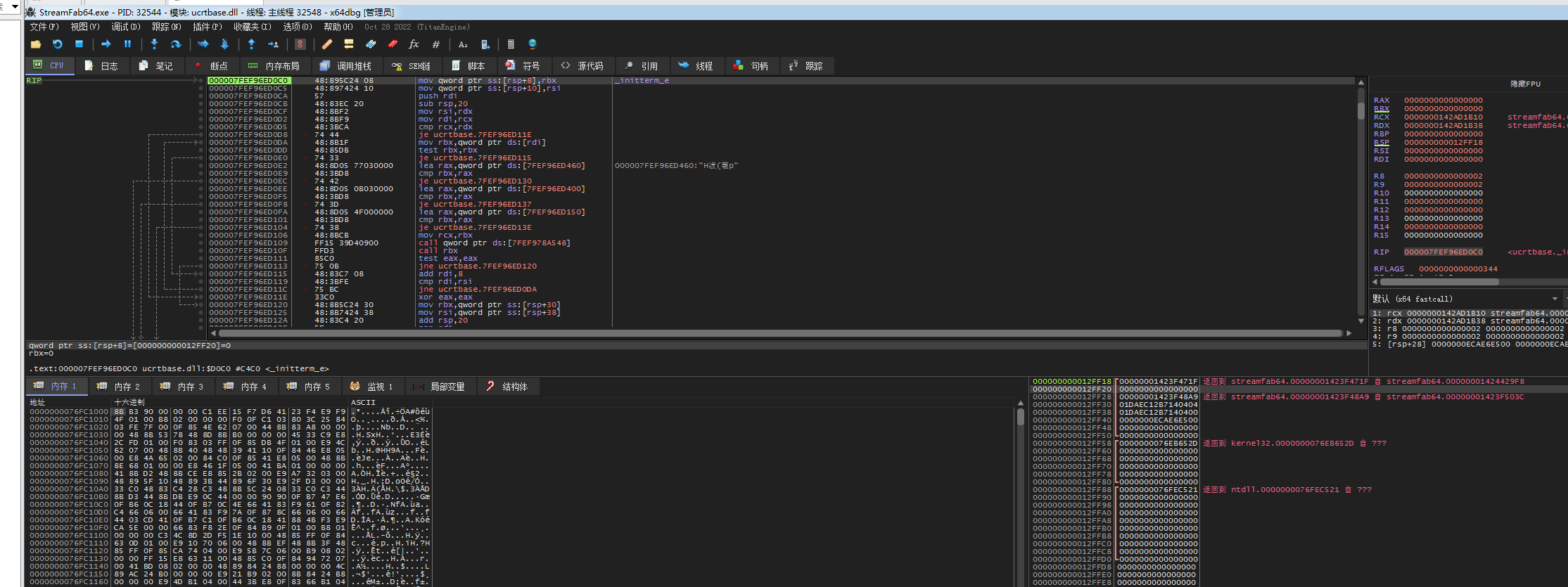The height and width of the screenshot is (587, 1568).
Task: Click the 隐藏FPU button in registers panel
Action: tap(1526, 84)
